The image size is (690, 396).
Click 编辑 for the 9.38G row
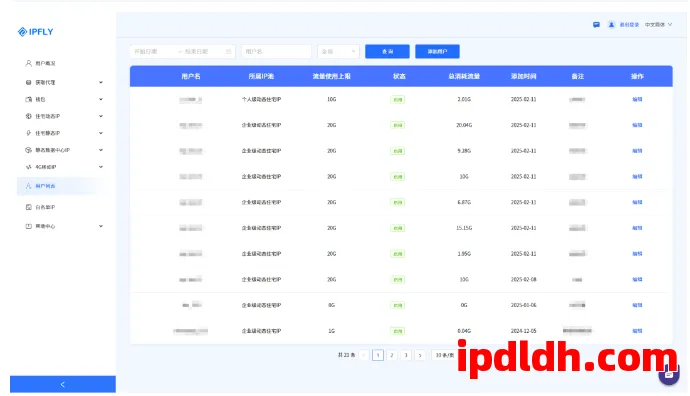click(x=637, y=151)
